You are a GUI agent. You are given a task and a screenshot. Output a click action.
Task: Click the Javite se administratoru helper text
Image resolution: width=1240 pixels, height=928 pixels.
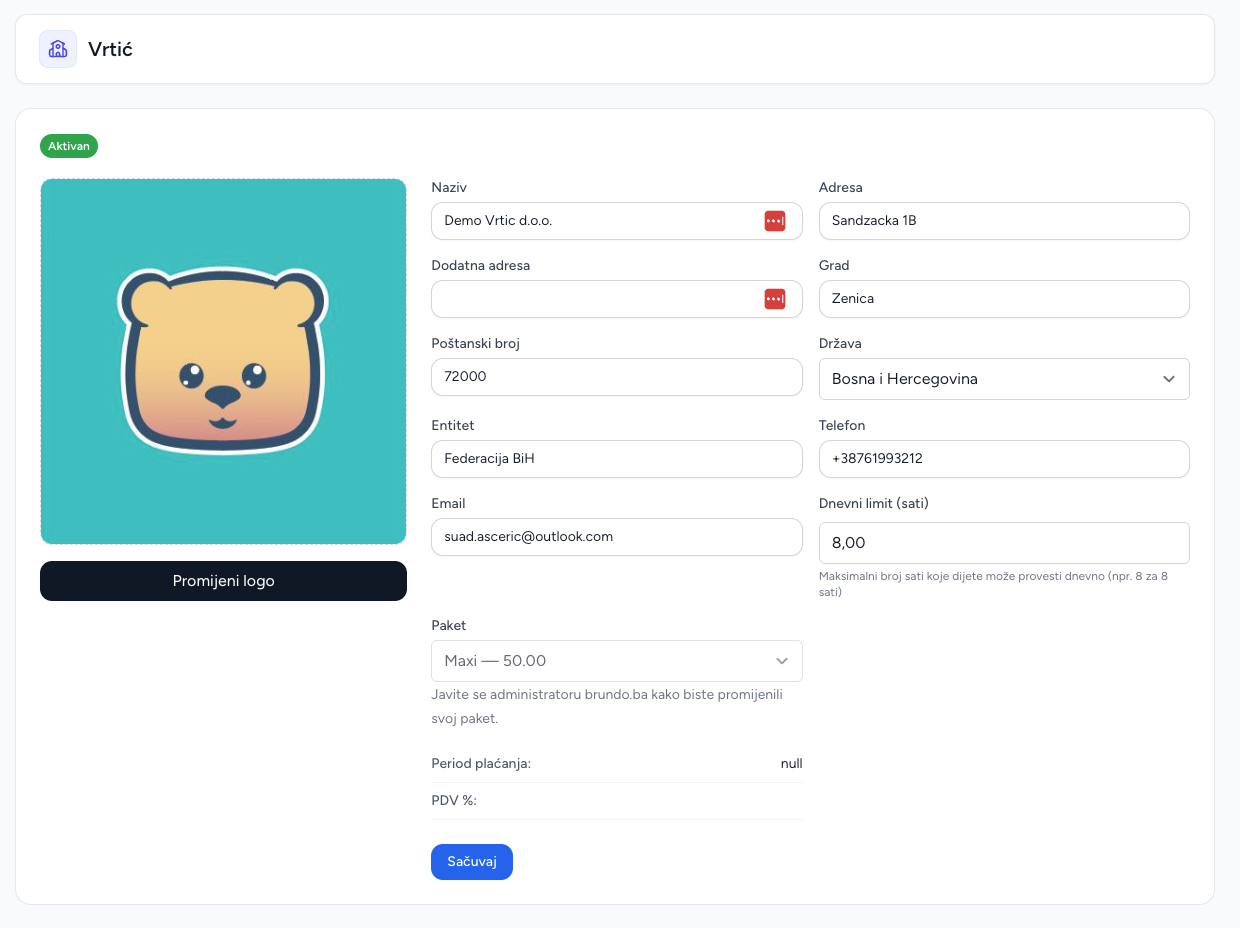click(x=607, y=706)
